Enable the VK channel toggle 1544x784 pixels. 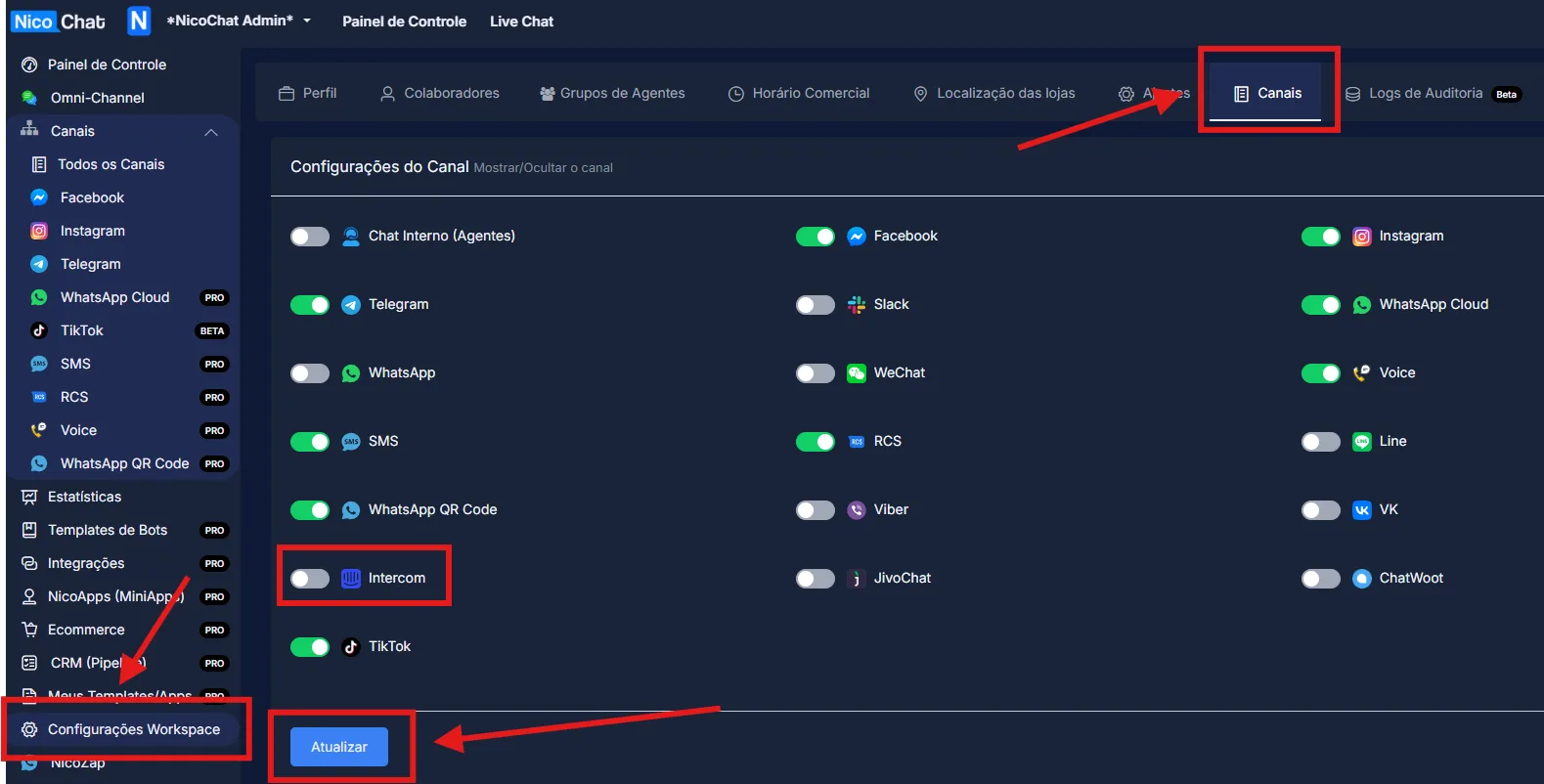click(1321, 510)
